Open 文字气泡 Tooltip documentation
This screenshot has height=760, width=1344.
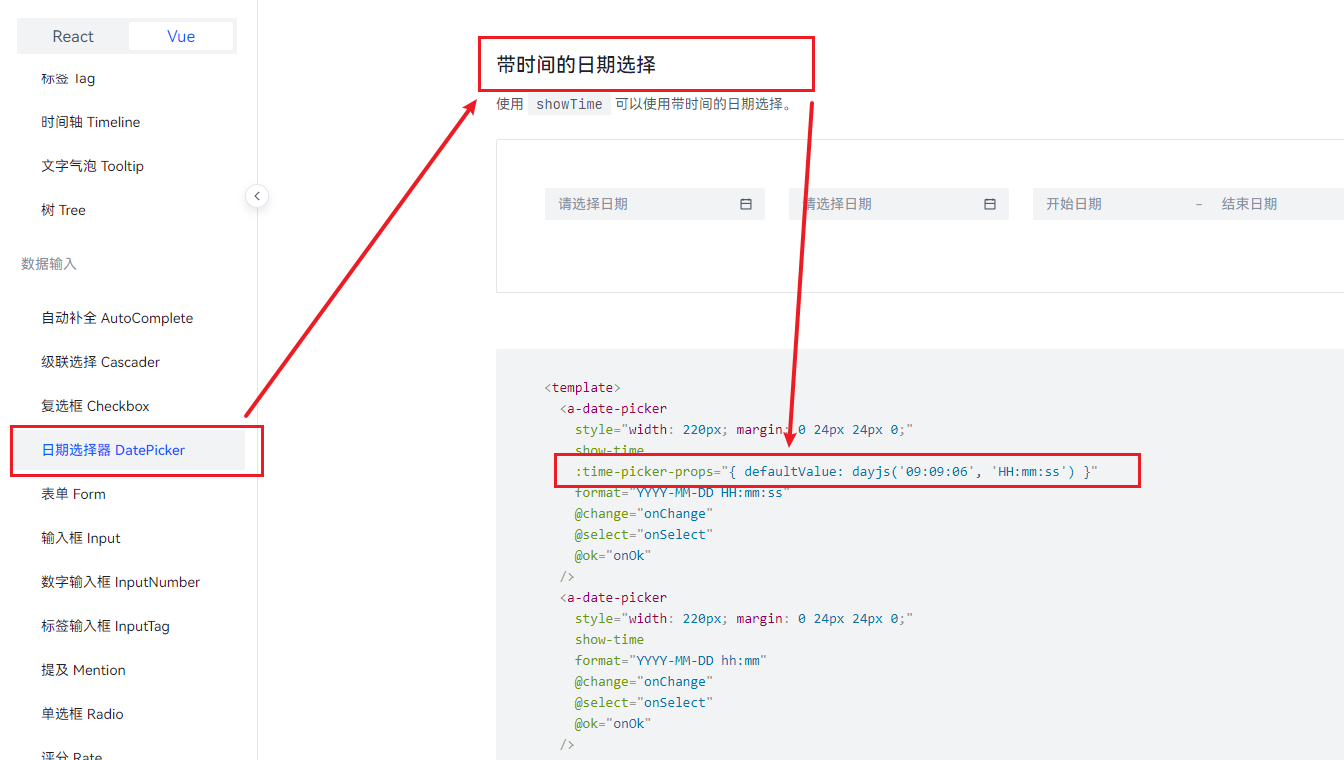(94, 165)
